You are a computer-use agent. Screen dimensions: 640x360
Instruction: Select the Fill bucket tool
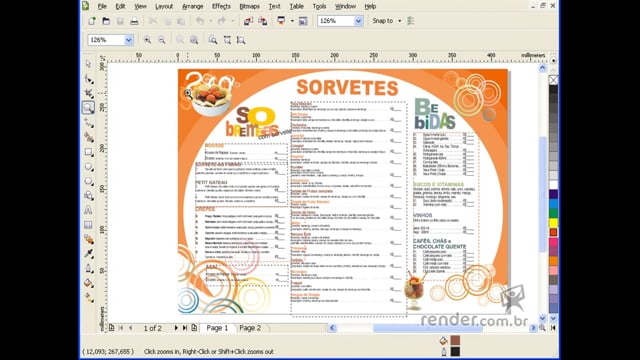coord(88,283)
